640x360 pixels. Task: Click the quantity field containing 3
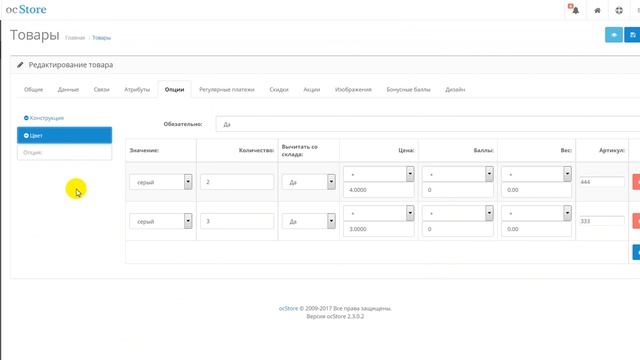pyautogui.click(x=237, y=221)
